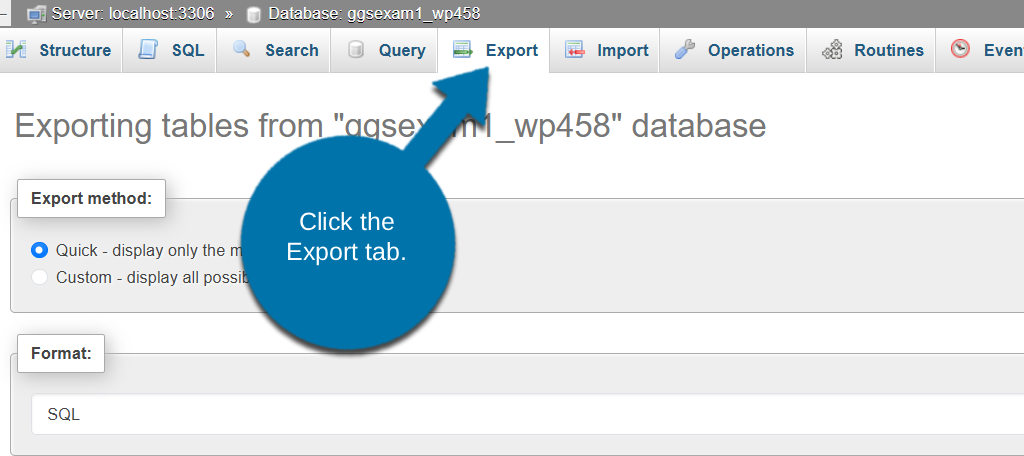
Task: Click the SQL tab's document icon
Action: click(149, 50)
